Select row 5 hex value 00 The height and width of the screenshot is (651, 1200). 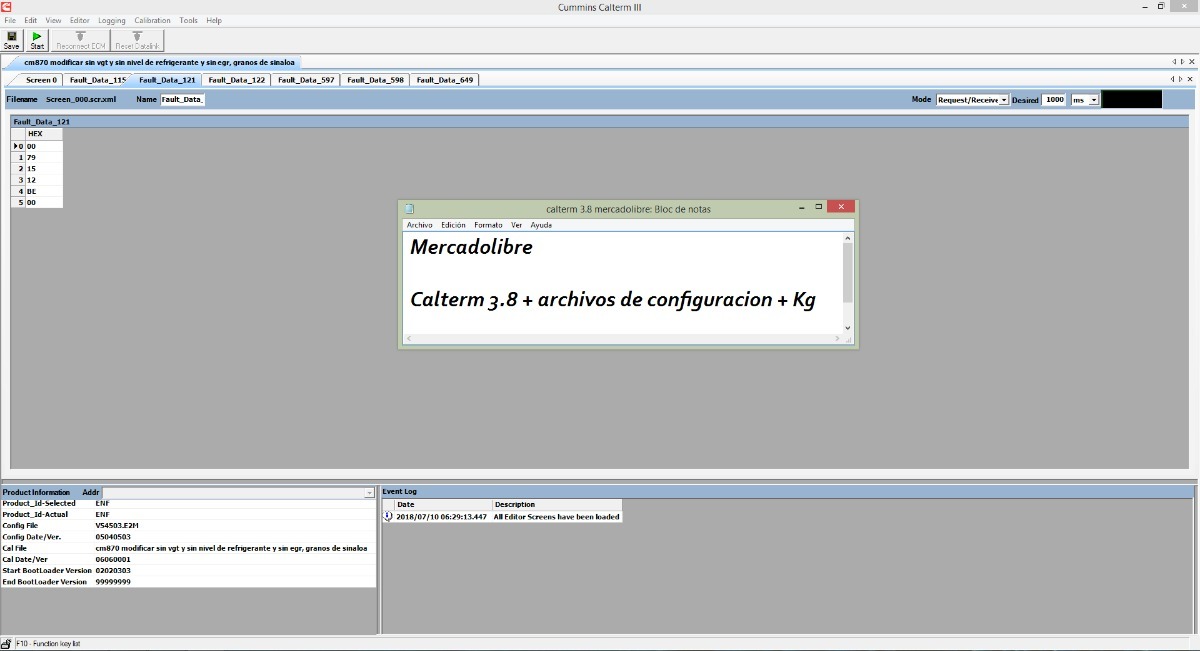44,202
